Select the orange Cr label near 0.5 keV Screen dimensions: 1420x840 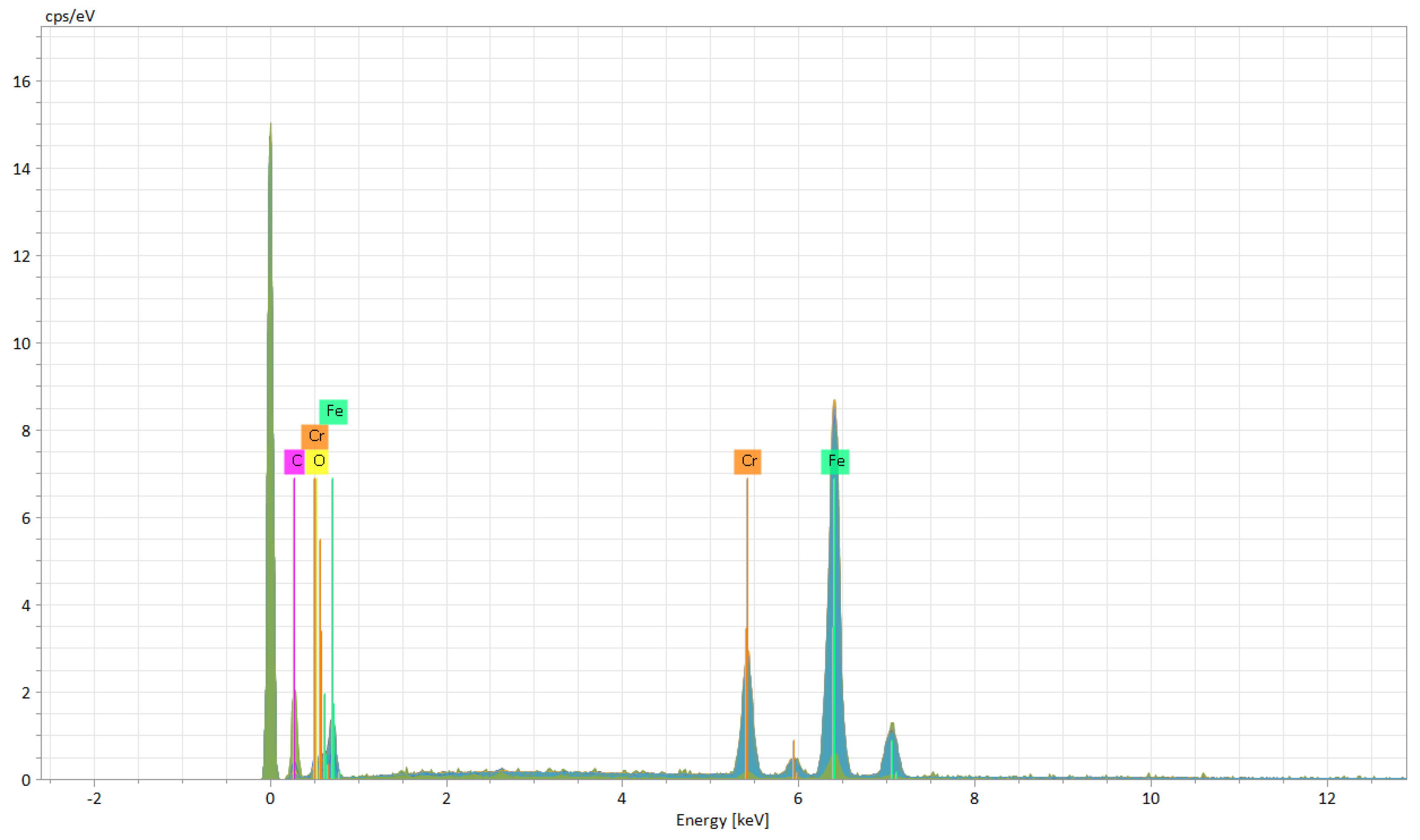315,436
